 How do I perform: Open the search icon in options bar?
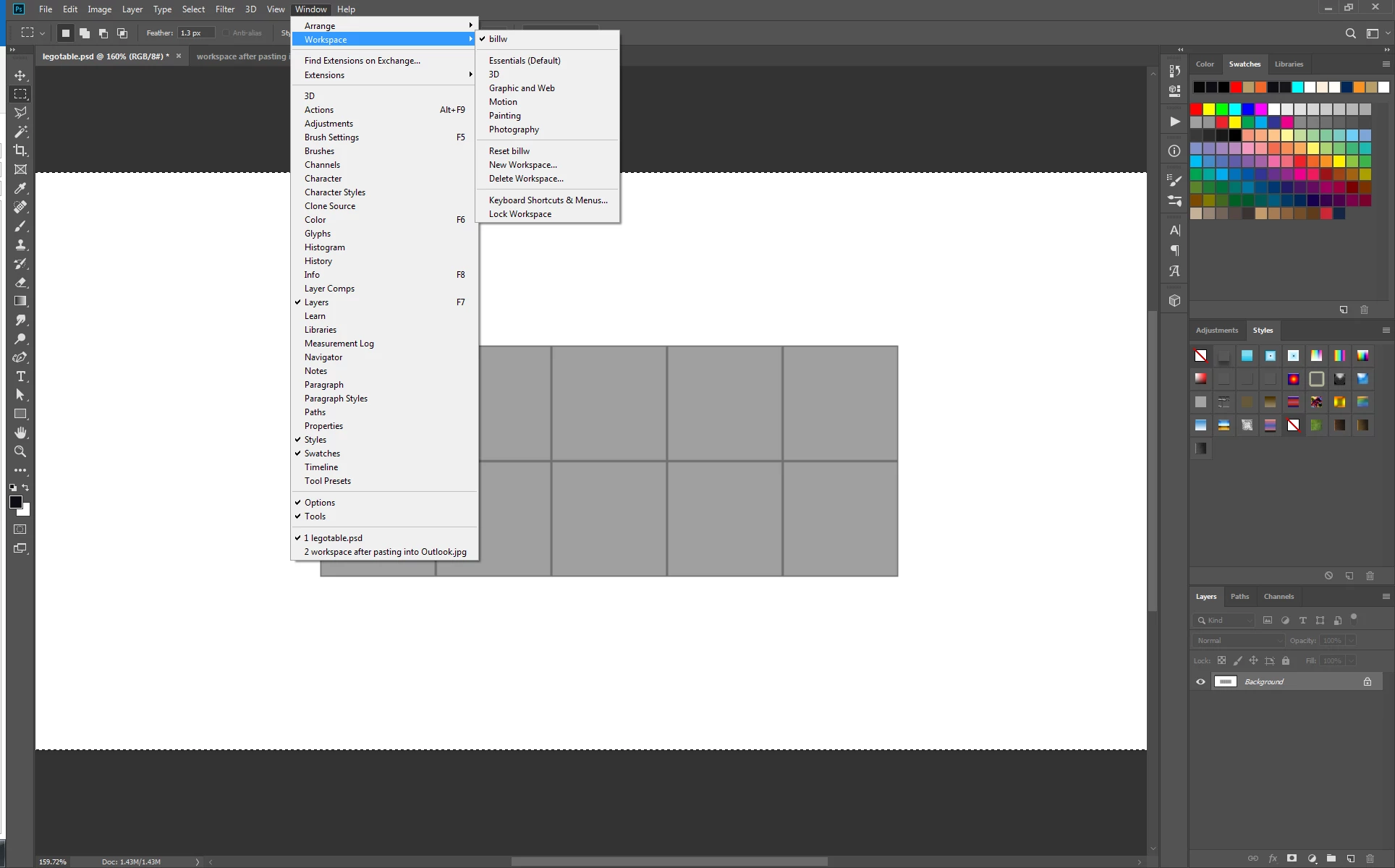point(1350,33)
